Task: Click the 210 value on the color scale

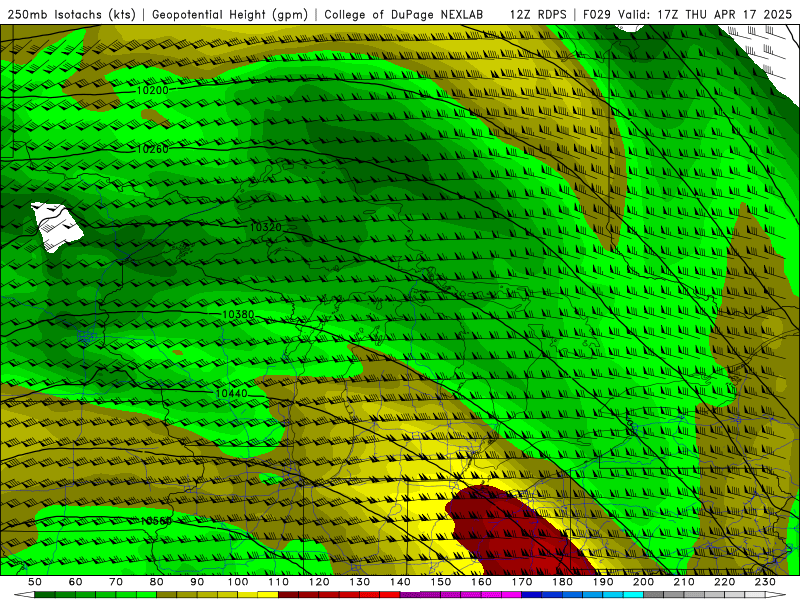Action: click(684, 582)
